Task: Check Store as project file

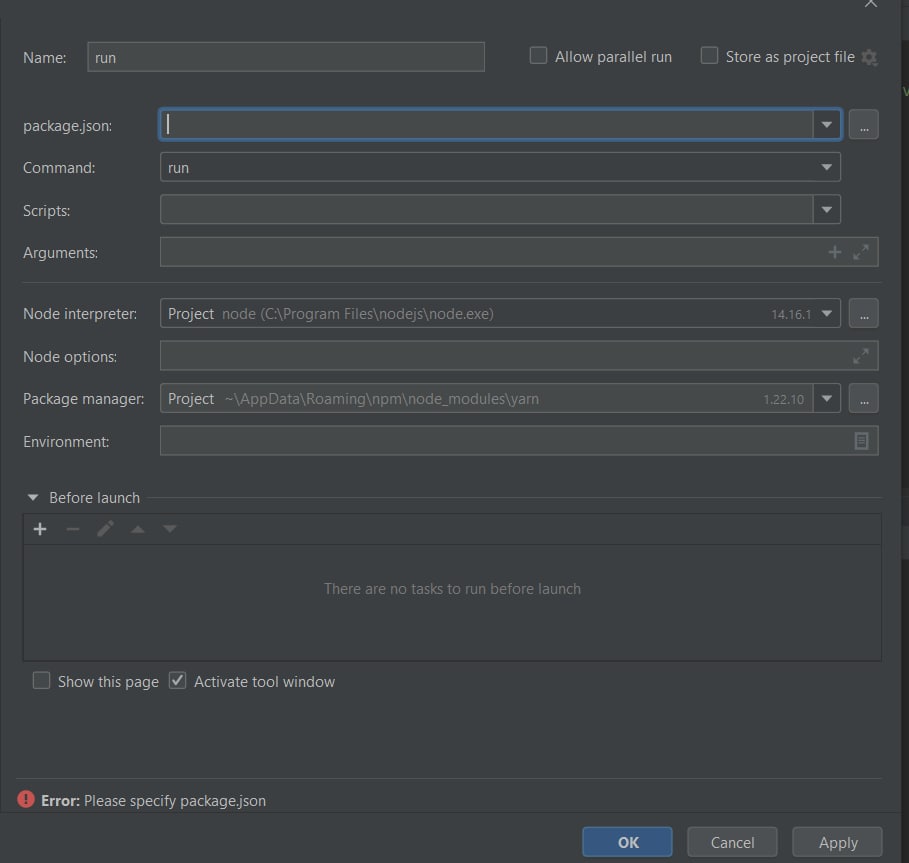Action: pos(709,56)
